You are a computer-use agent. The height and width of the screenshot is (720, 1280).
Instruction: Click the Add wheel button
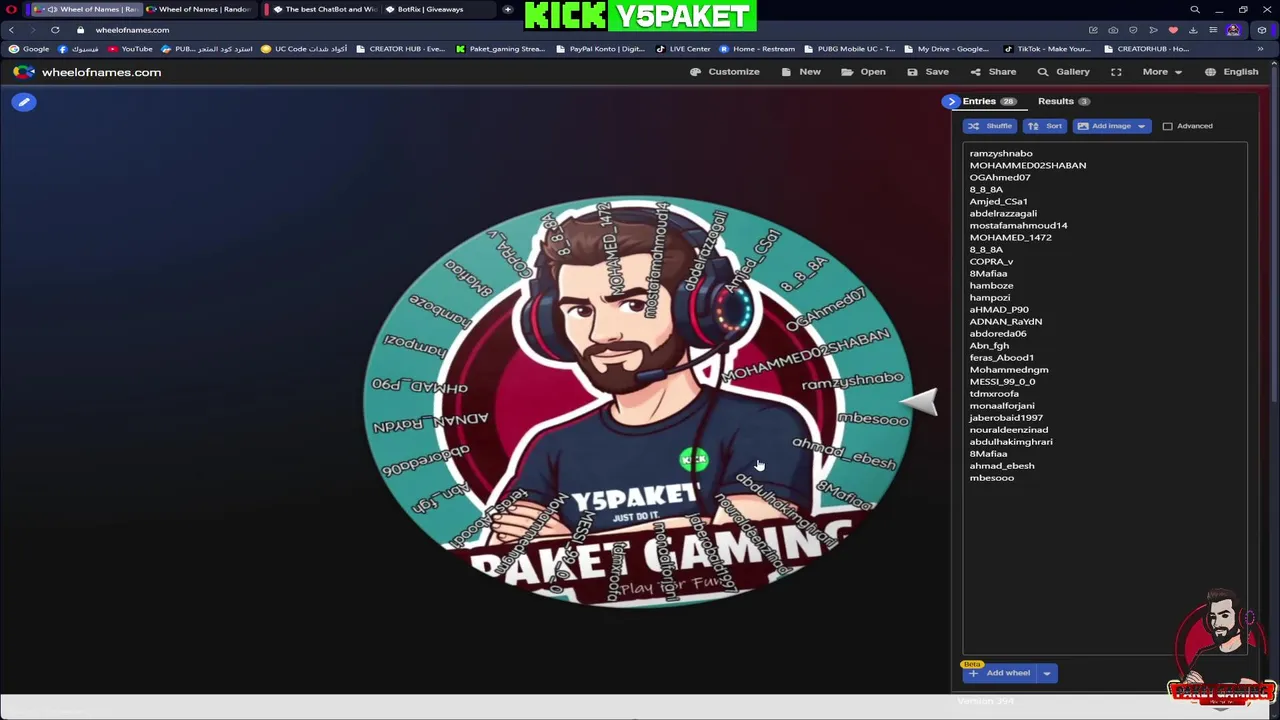click(1000, 673)
